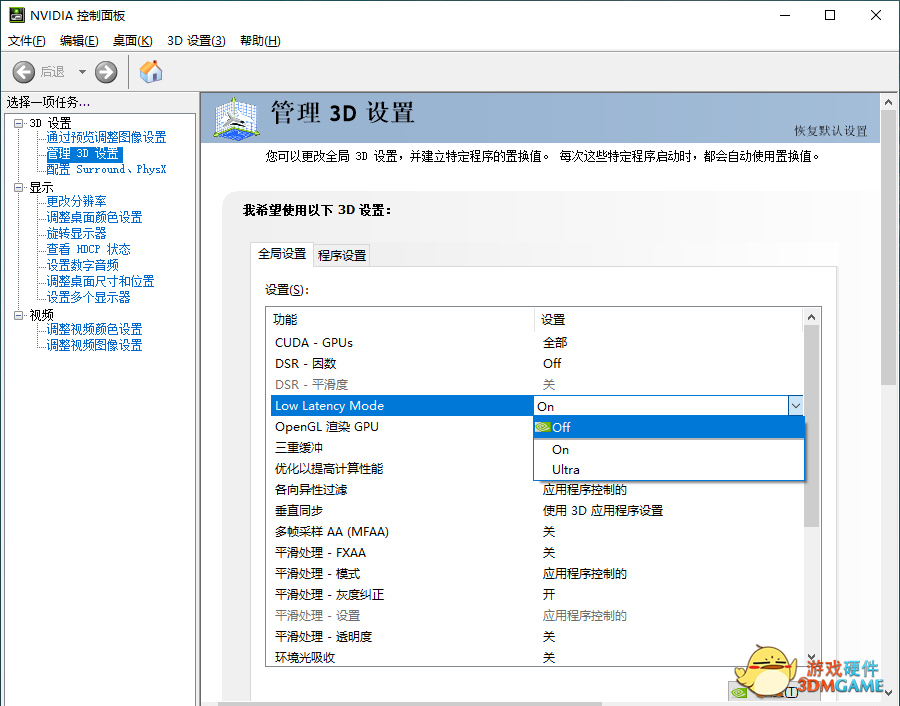This screenshot has height=706, width=900.
Task: Open 通过预览调整图像设置 task
Action: tap(106, 137)
